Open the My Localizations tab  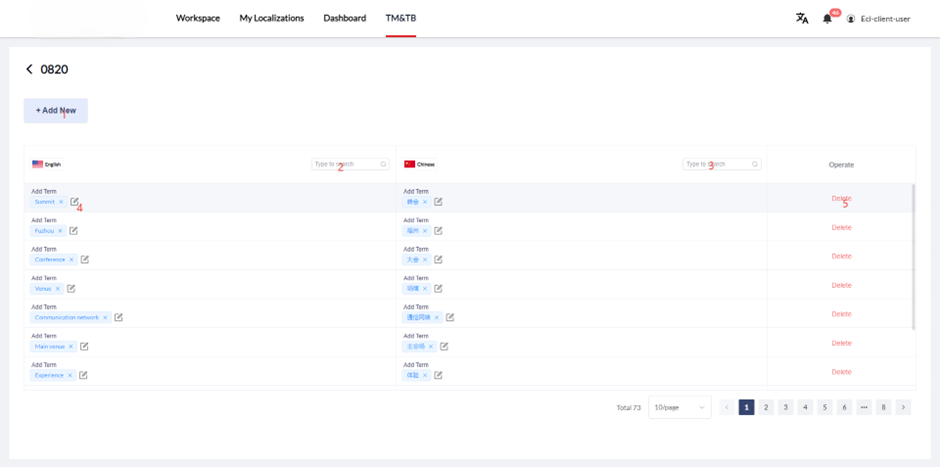pyautogui.click(x=271, y=18)
